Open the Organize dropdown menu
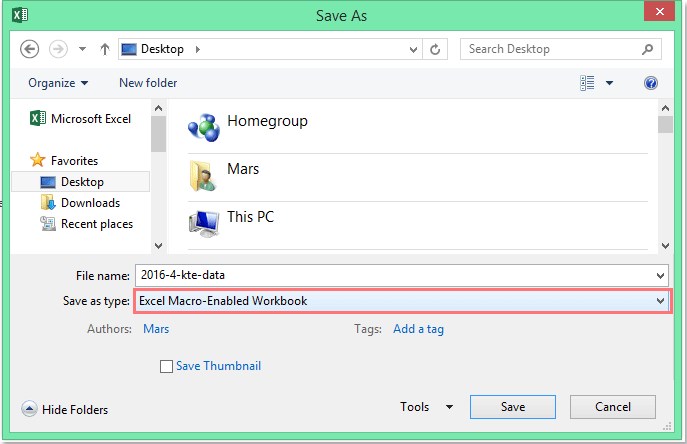Image resolution: width=687 pixels, height=444 pixels. (58, 83)
